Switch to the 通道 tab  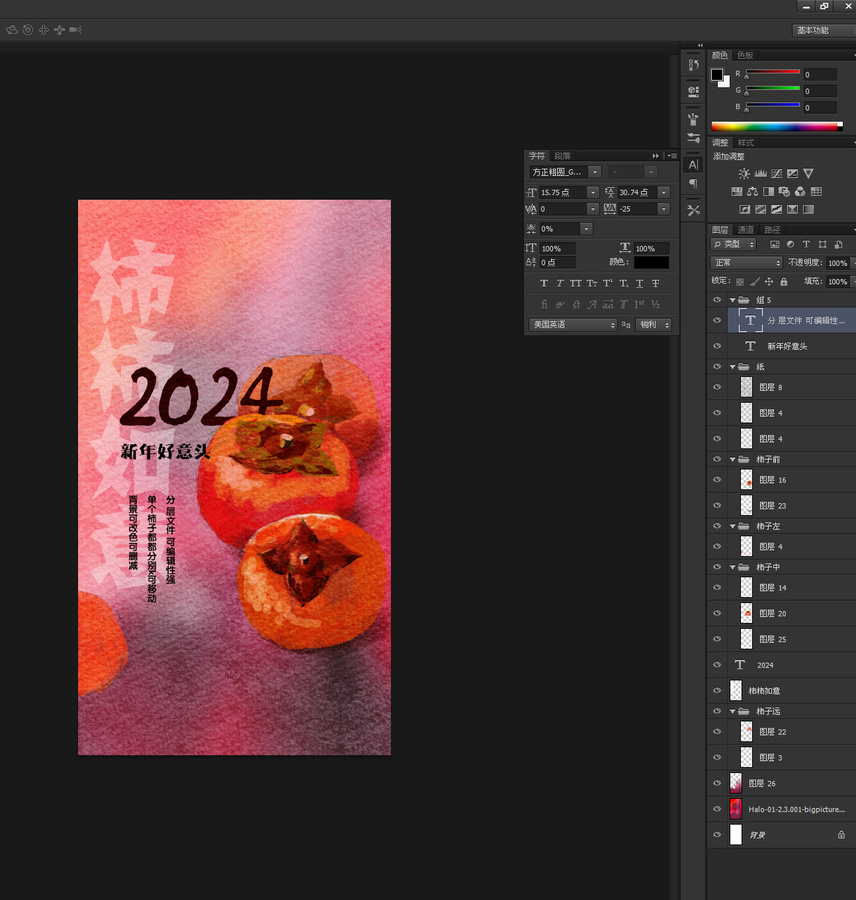coord(746,230)
